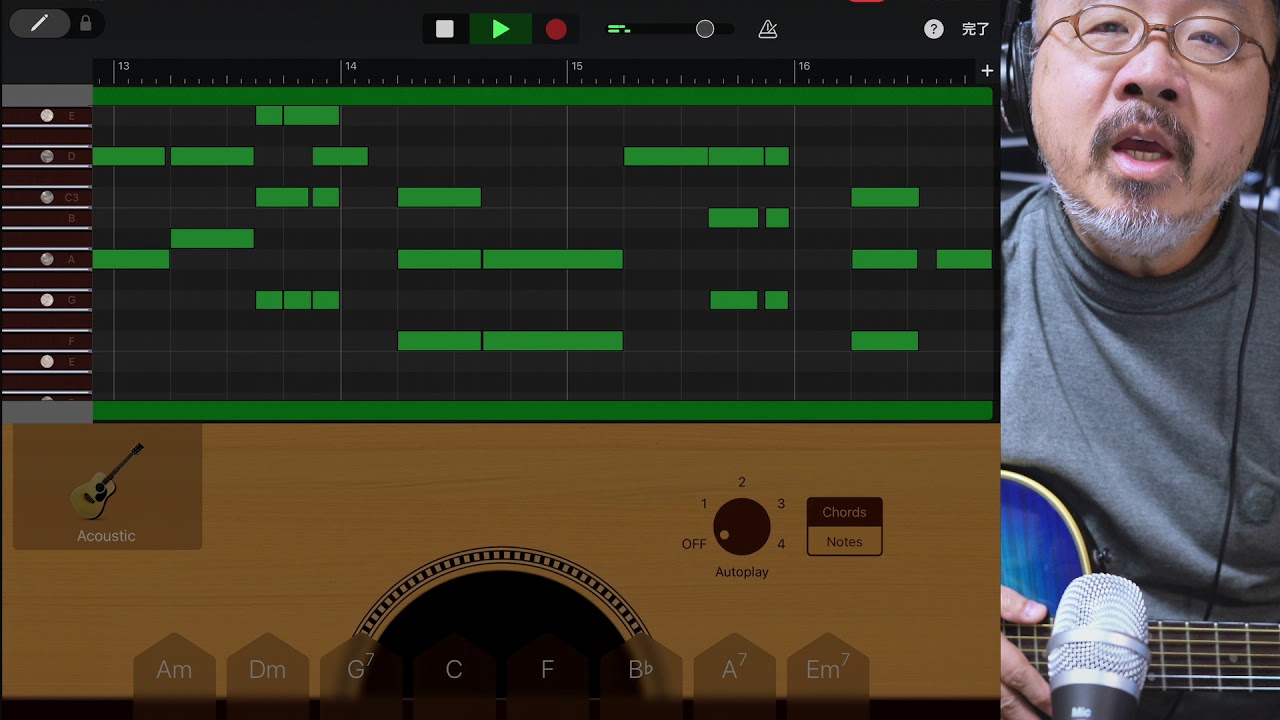Toggle the pencil edit tool
This screenshot has width=1280, height=720.
40,24
